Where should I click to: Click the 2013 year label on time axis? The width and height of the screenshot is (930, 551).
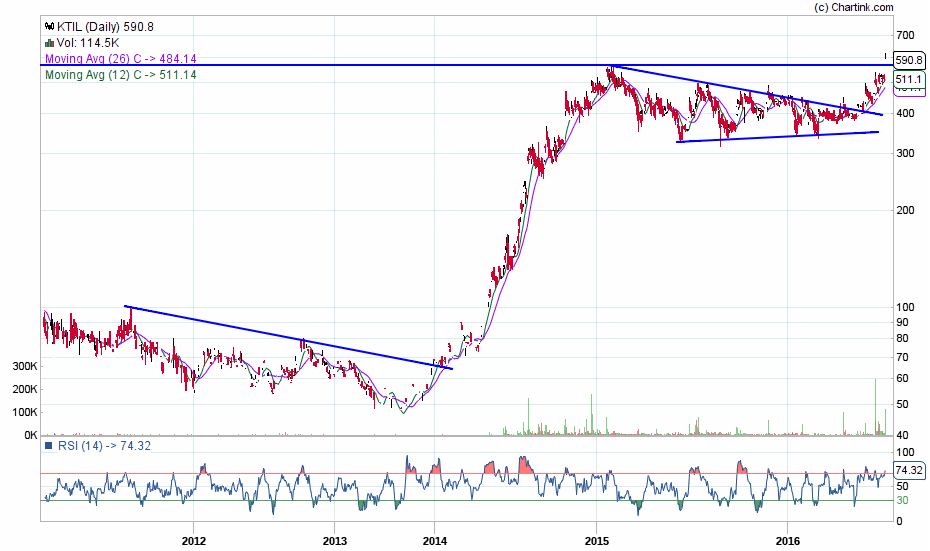coord(335,541)
